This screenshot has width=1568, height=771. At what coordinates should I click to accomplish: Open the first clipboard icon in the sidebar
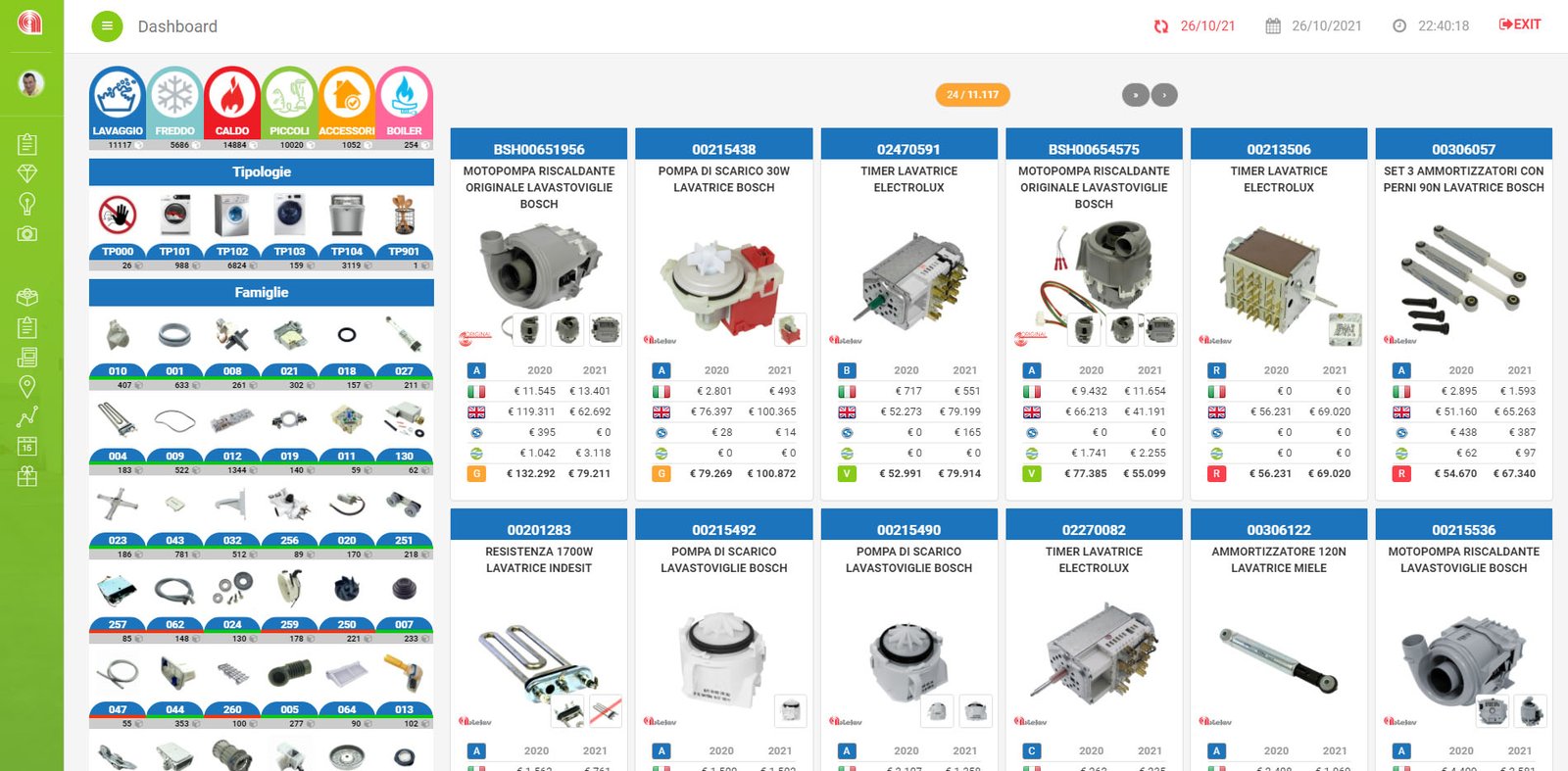tap(27, 144)
